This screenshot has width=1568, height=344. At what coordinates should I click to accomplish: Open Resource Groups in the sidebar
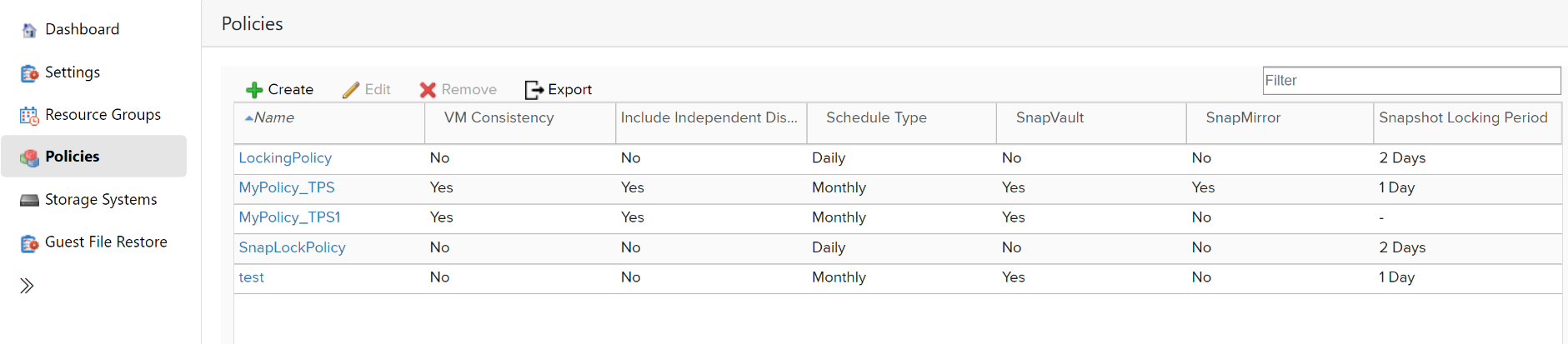pyautogui.click(x=103, y=115)
